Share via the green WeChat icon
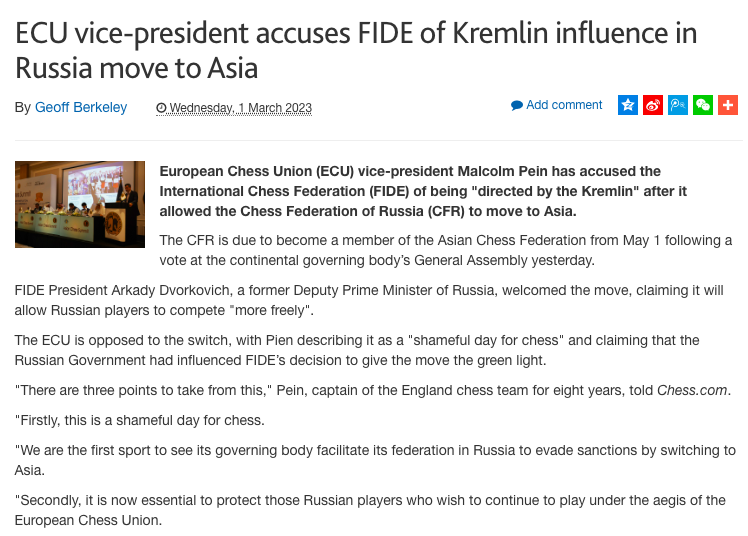 pyautogui.click(x=703, y=105)
